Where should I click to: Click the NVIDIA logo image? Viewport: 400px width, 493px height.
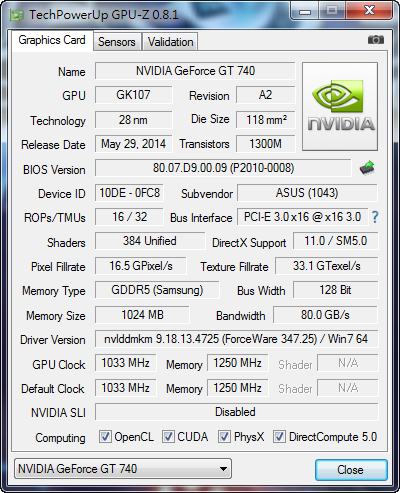click(x=340, y=106)
